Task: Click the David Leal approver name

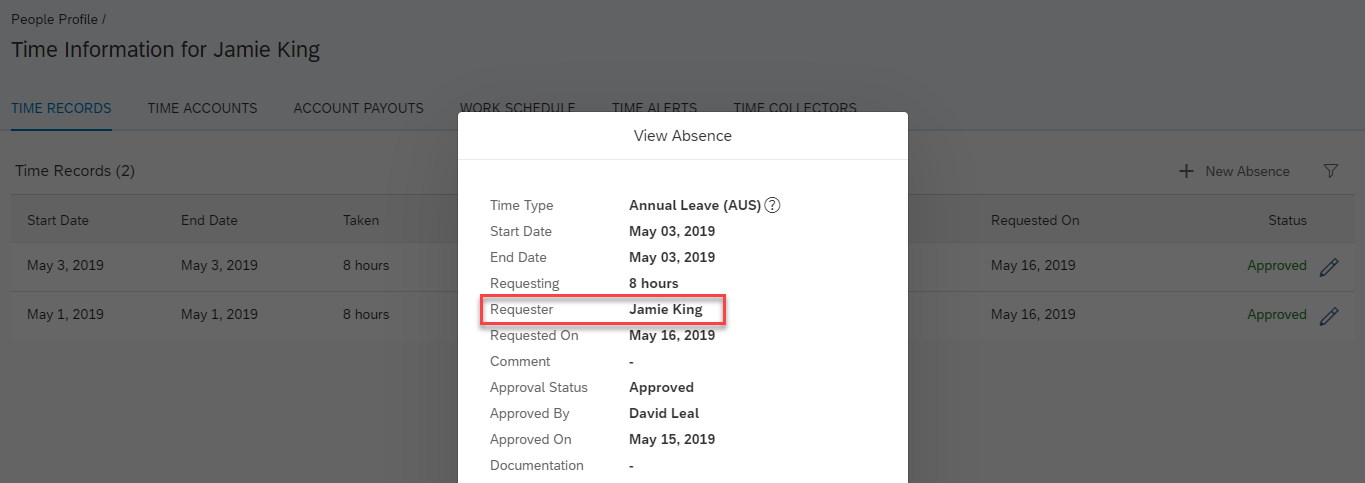Action: point(664,413)
